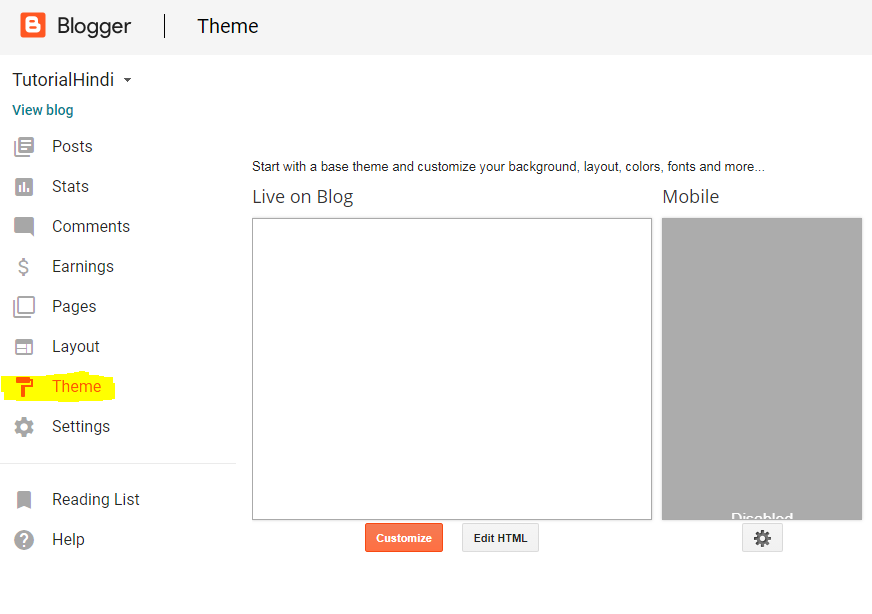The height and width of the screenshot is (614, 872).
Task: Click the 'Start with a base theme' description
Action: (508, 167)
